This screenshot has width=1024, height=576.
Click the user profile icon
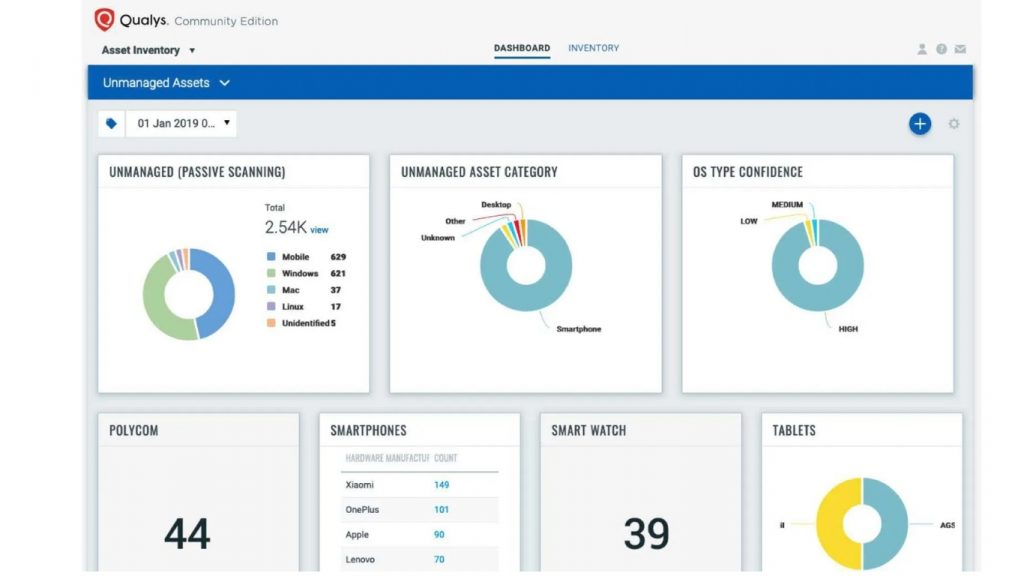point(921,47)
